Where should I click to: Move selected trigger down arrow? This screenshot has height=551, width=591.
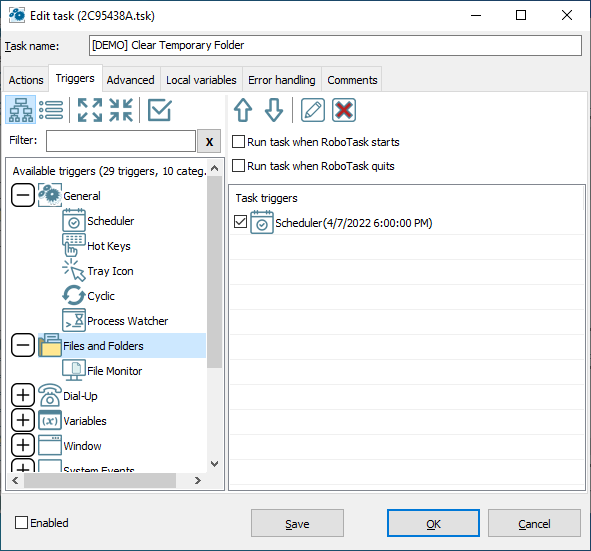(274, 110)
